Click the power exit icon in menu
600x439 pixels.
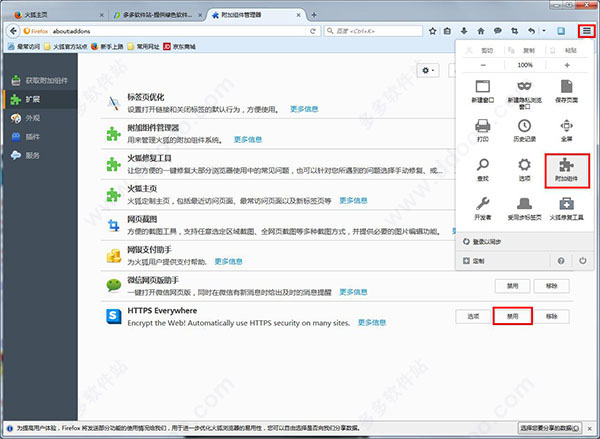pyautogui.click(x=582, y=261)
